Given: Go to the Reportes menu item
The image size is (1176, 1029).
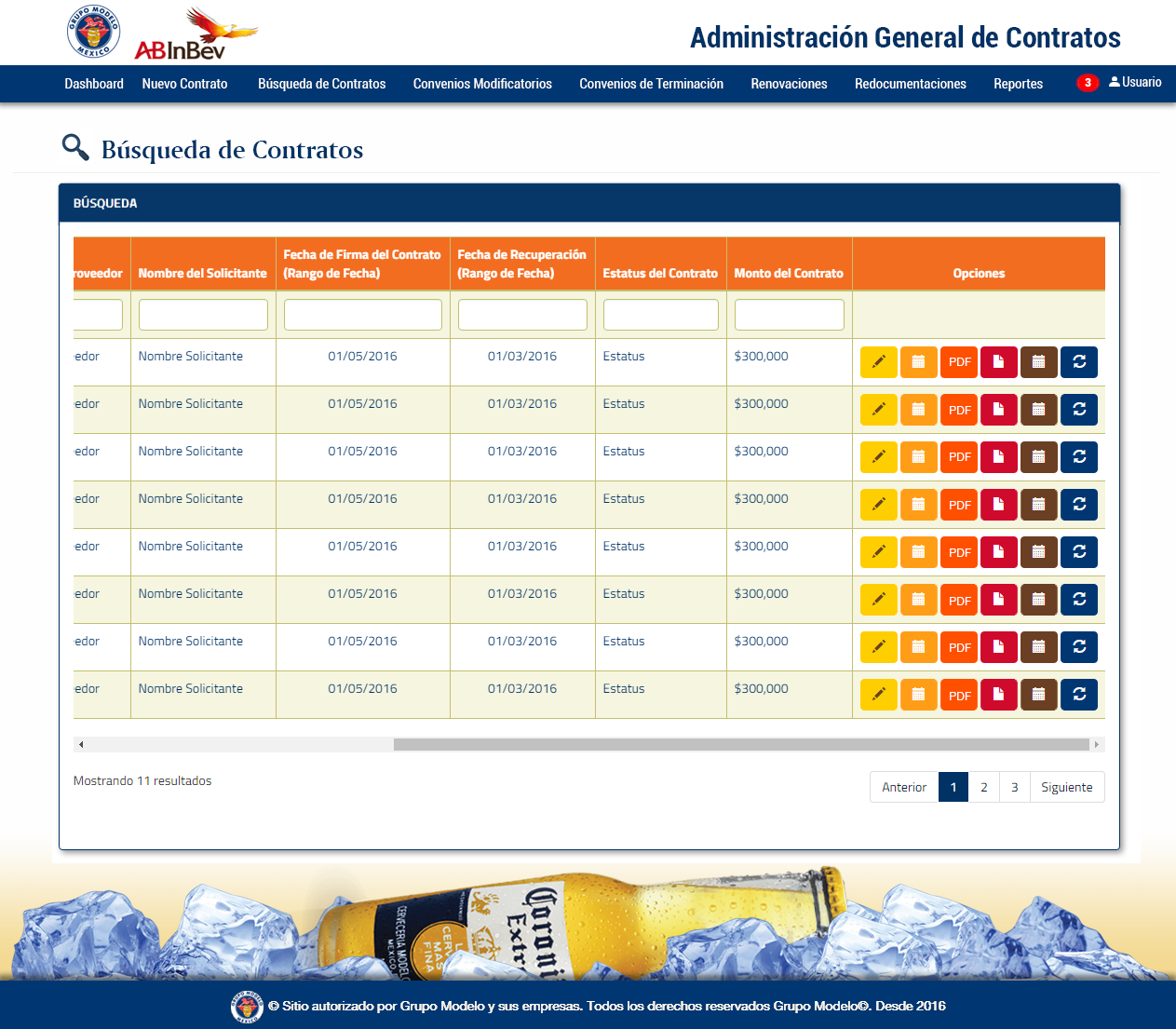Looking at the screenshot, I should (x=1018, y=84).
